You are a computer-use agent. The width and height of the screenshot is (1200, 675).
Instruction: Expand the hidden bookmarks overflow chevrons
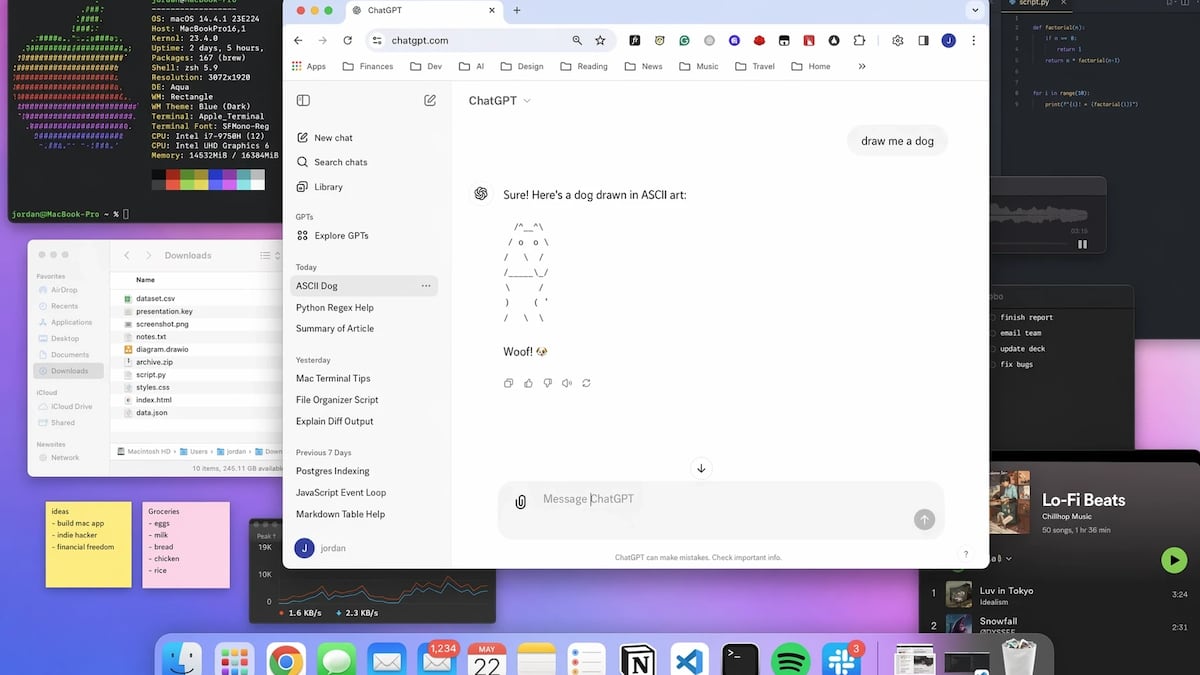(862, 66)
